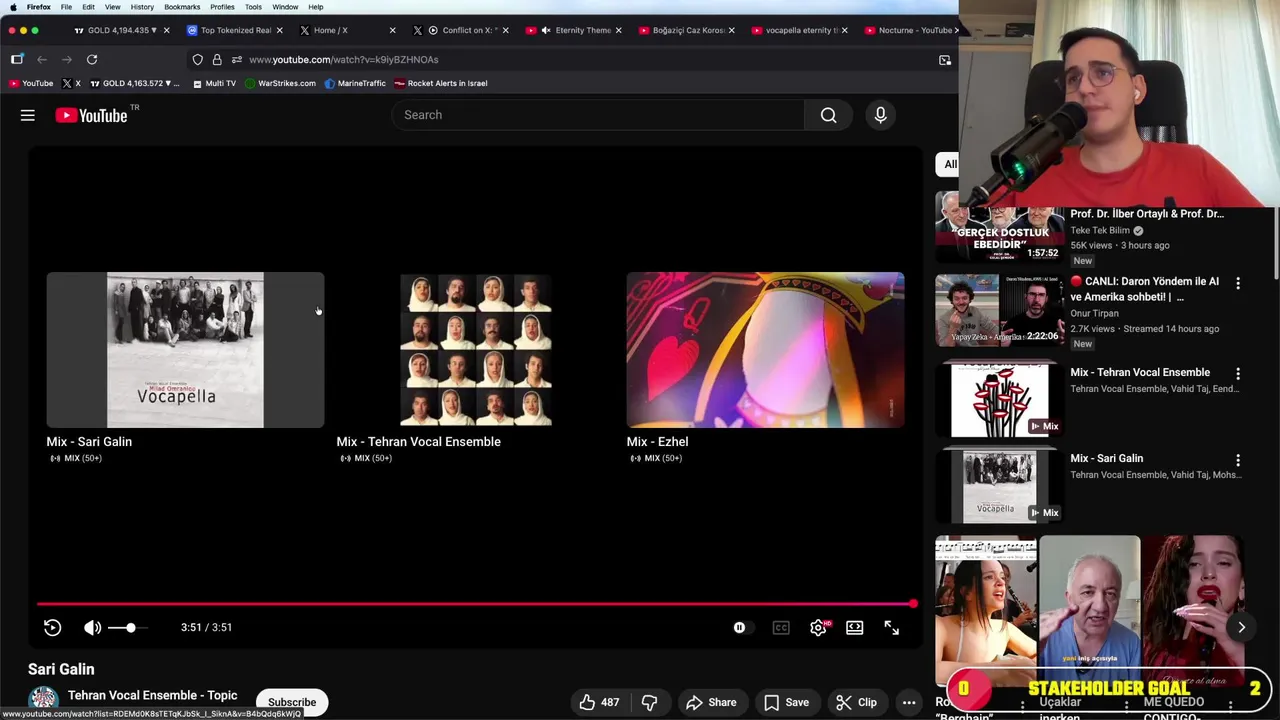Open the Firefox Bookmarks menu
1280x720 pixels.
tap(182, 7)
